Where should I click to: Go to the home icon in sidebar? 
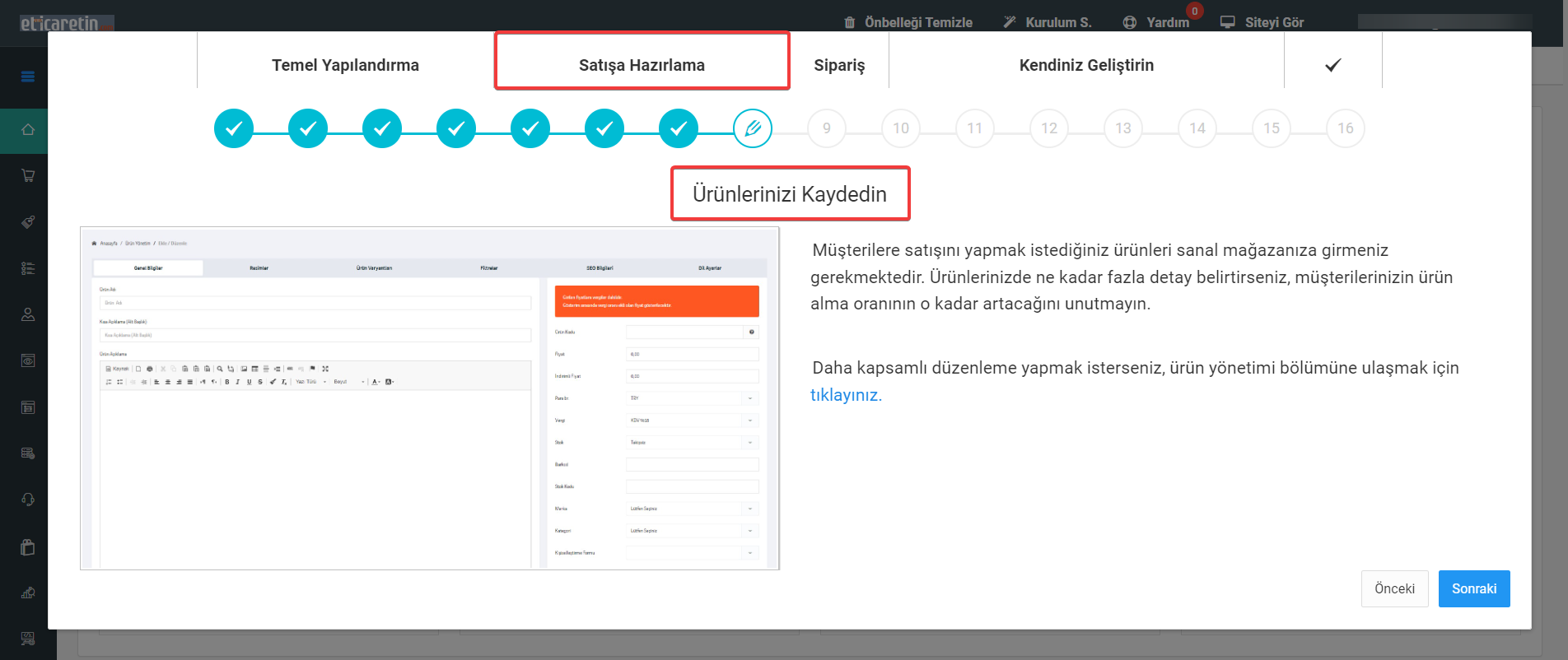(28, 130)
